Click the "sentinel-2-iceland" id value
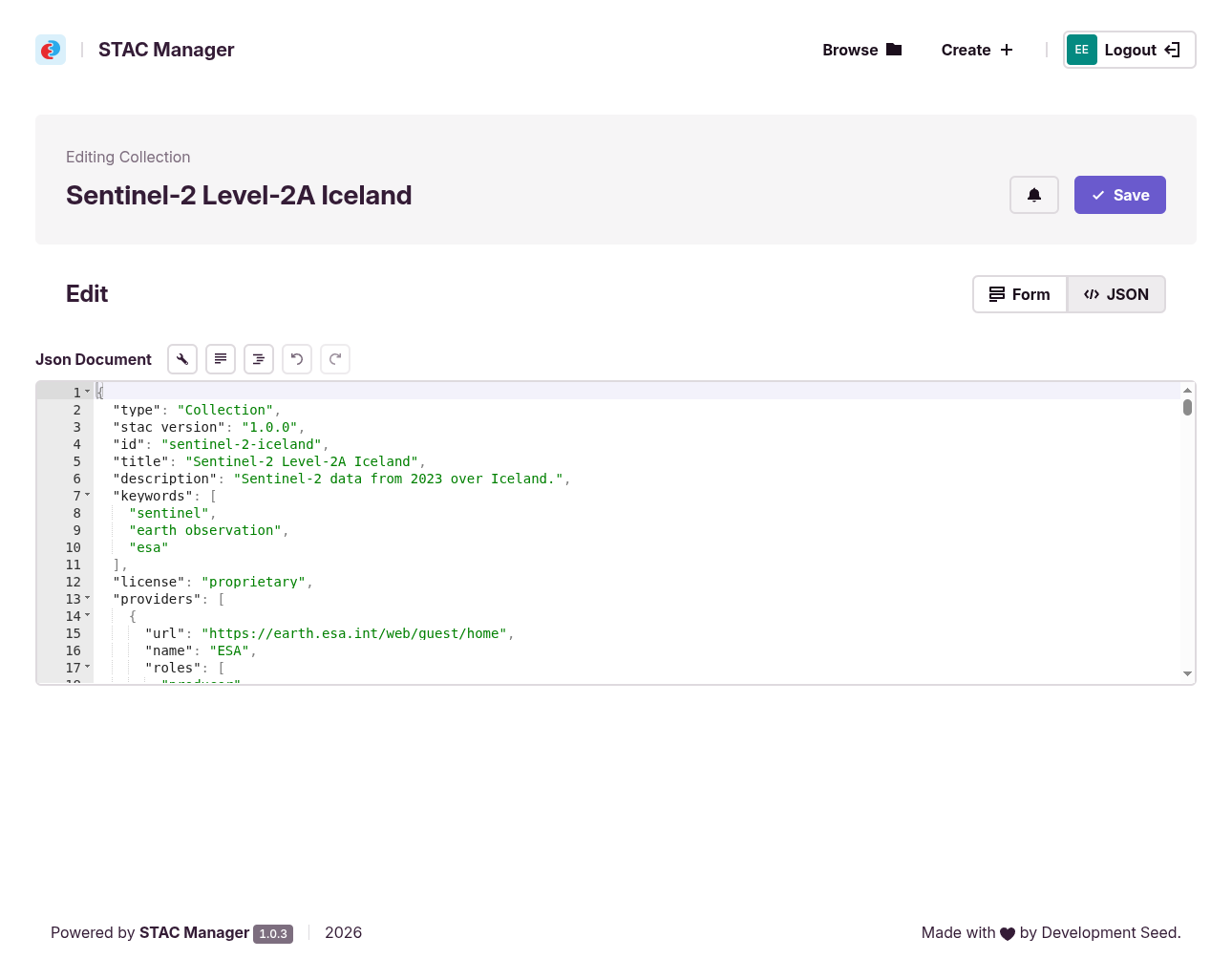This screenshot has height=959, width=1232. tap(242, 444)
